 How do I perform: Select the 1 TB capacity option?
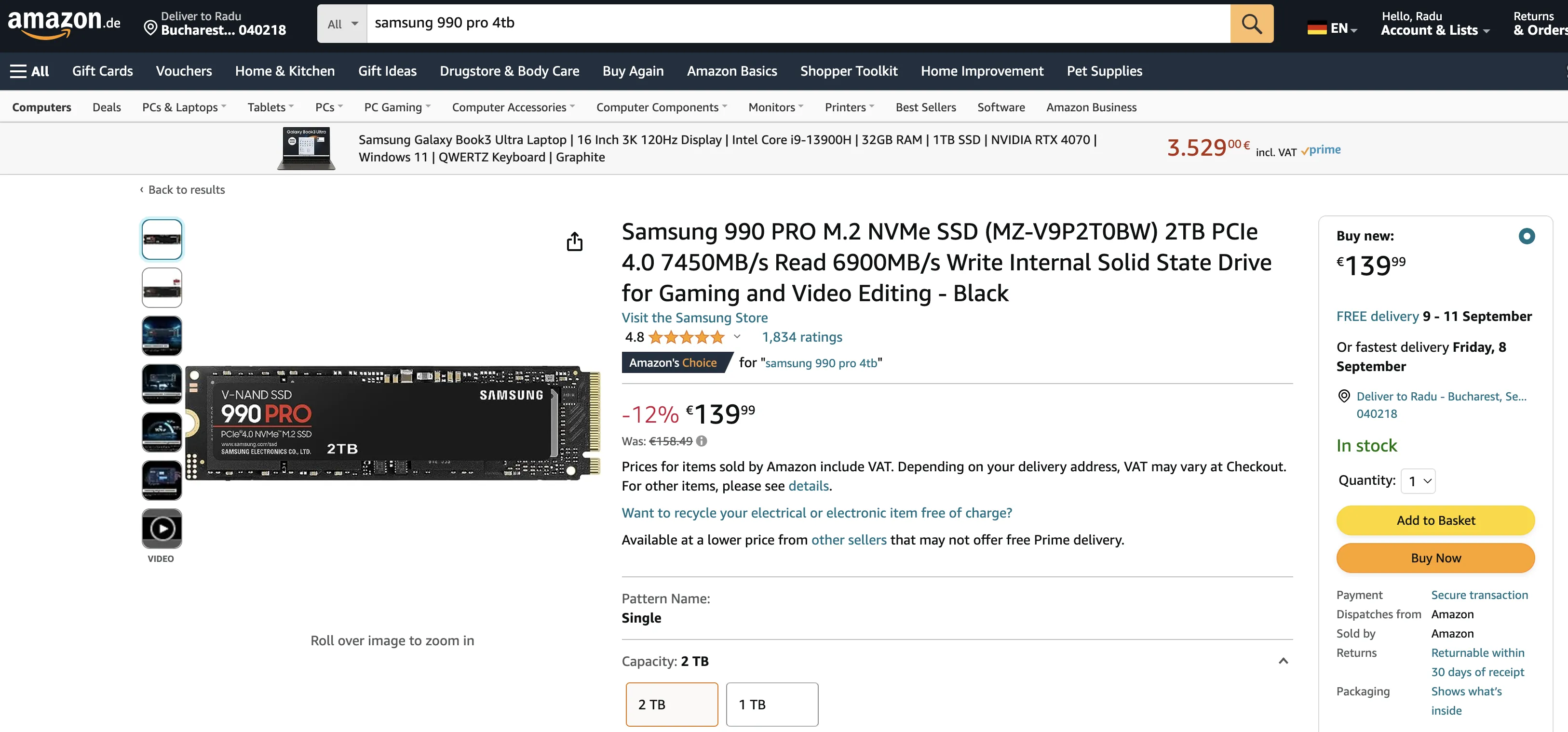tap(772, 704)
